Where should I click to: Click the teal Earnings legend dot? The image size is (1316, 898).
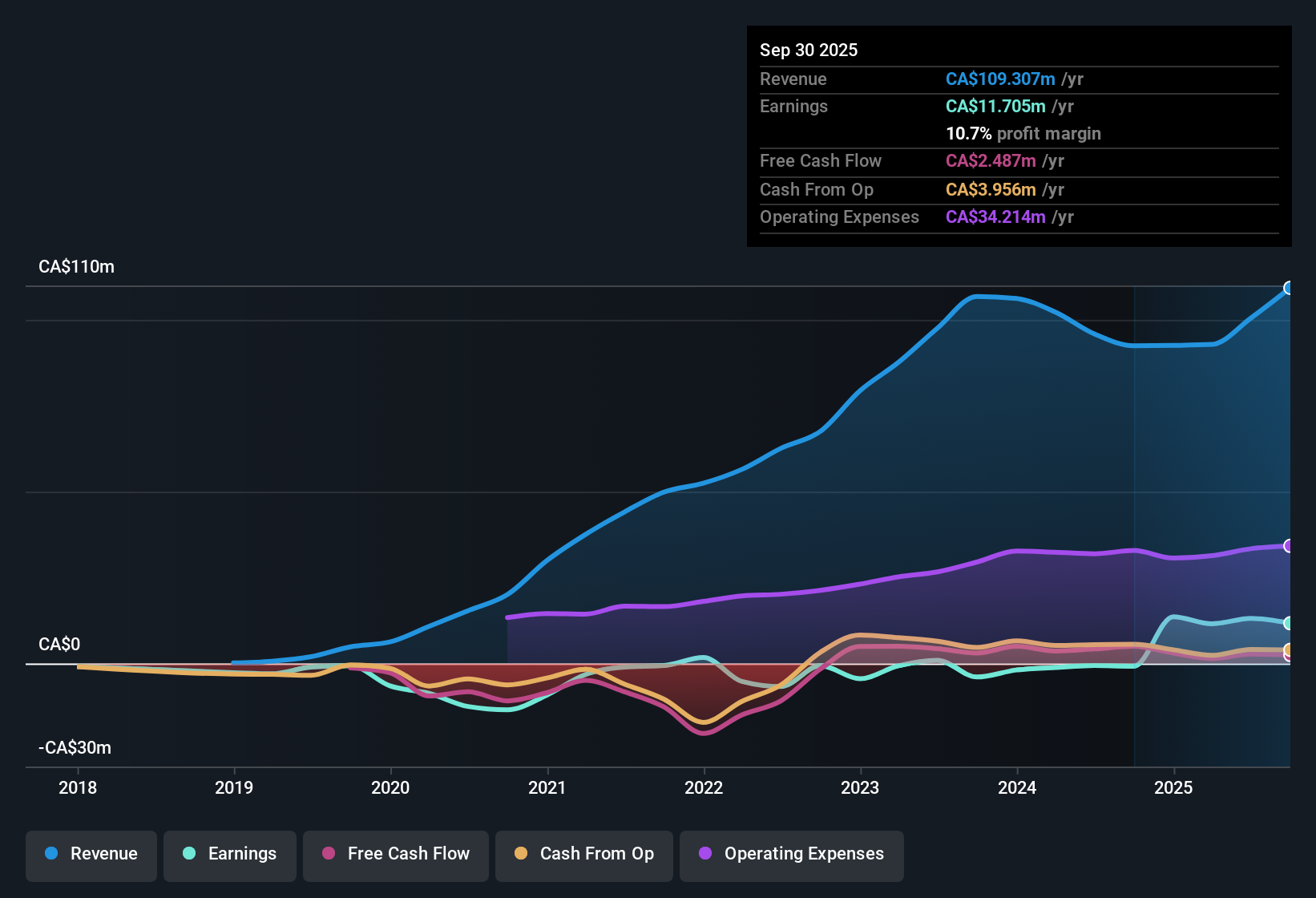click(189, 854)
